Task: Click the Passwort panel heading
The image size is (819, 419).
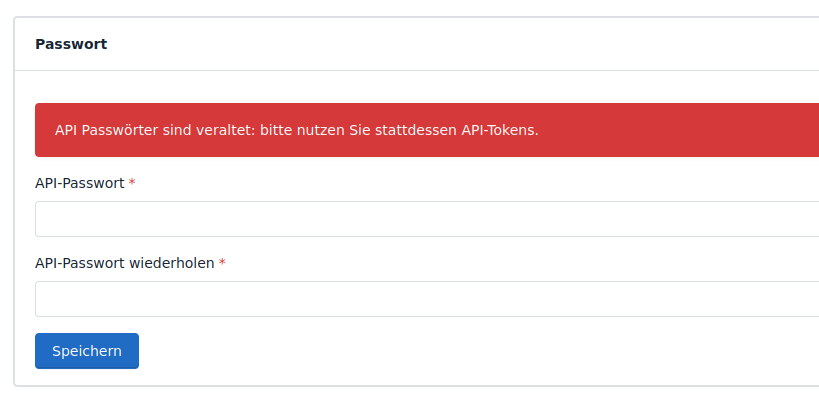Action: click(71, 44)
